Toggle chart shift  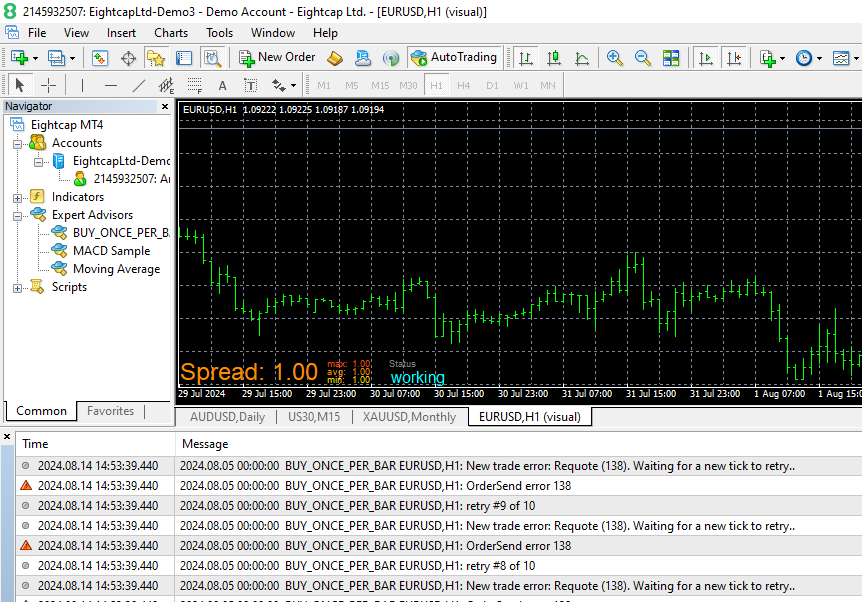tap(734, 58)
